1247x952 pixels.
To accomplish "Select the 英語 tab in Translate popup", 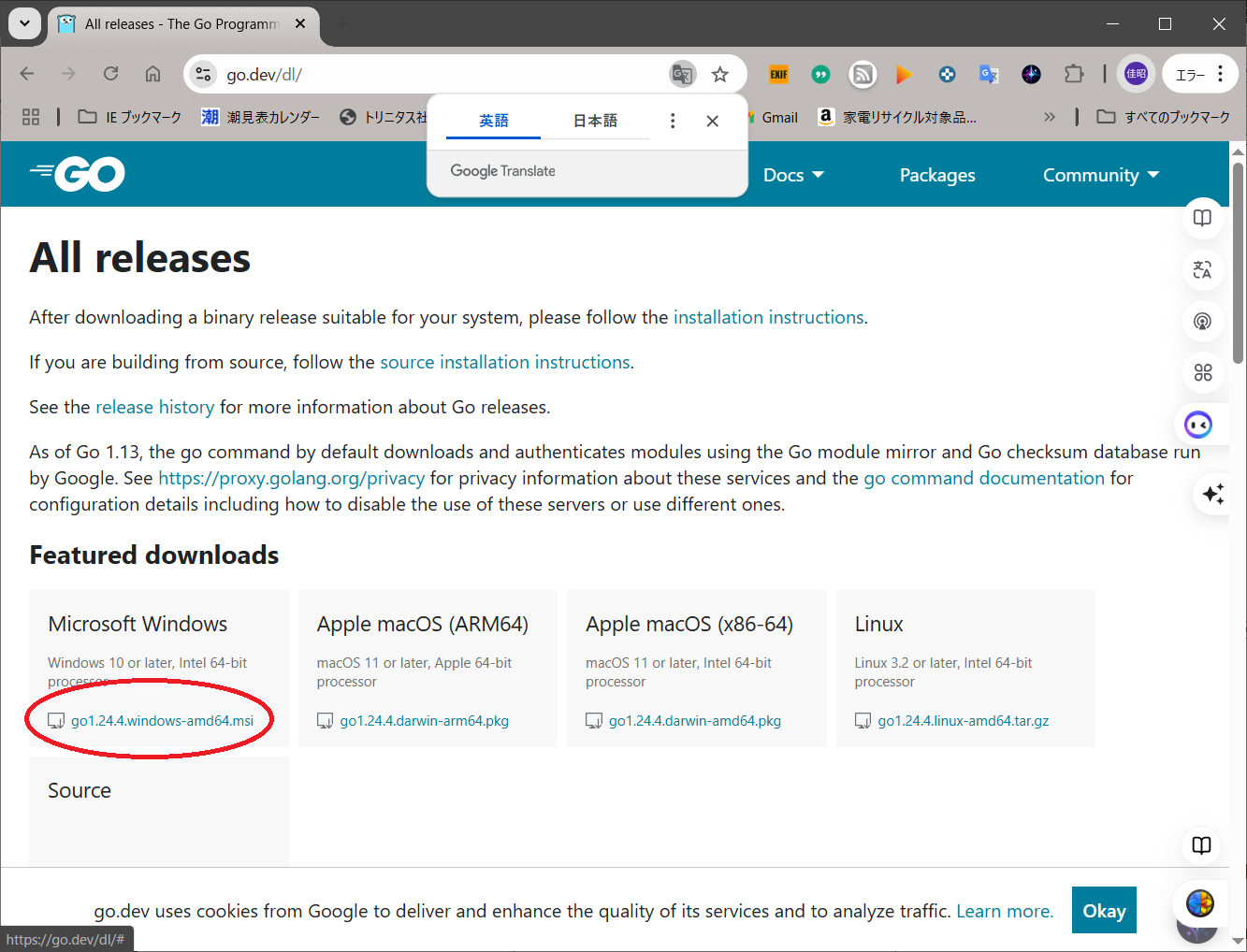I will [493, 121].
